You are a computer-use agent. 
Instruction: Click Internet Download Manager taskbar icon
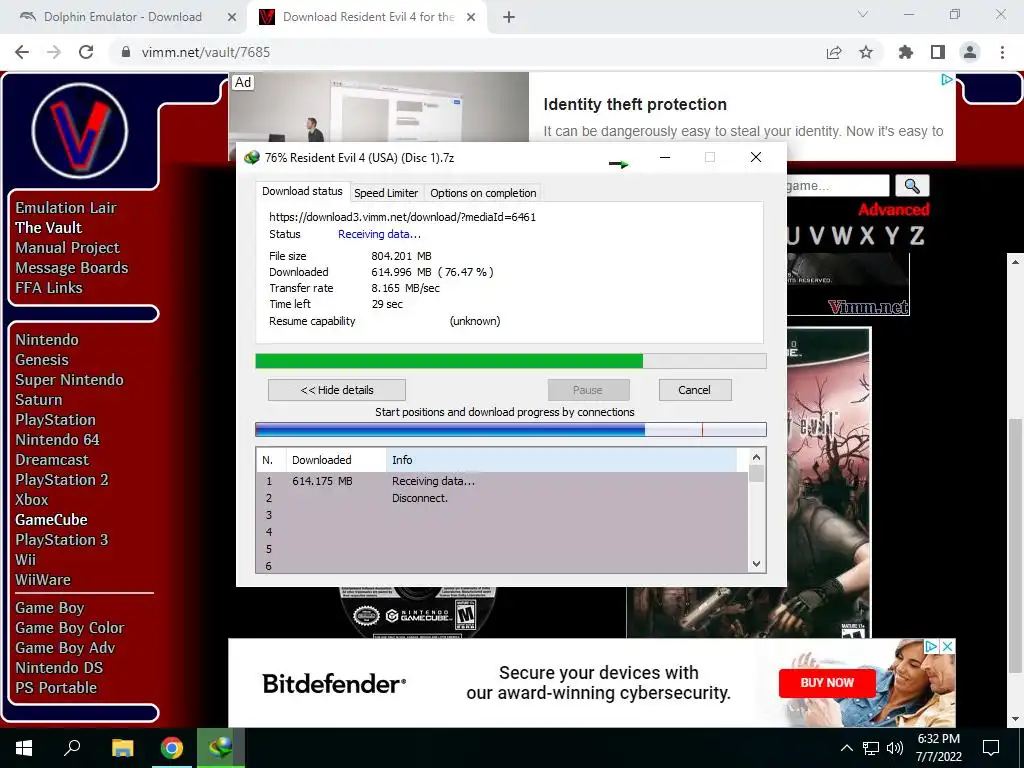tap(221, 748)
